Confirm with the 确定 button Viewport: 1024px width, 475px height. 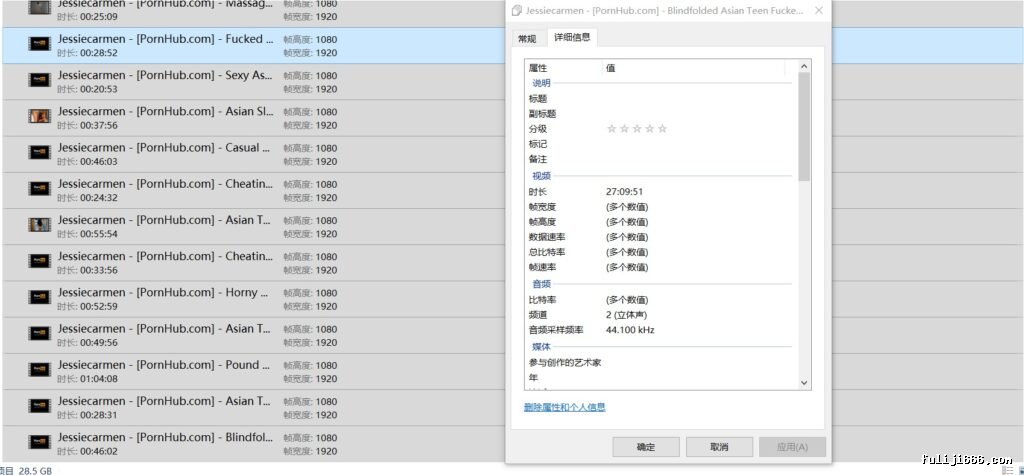646,447
